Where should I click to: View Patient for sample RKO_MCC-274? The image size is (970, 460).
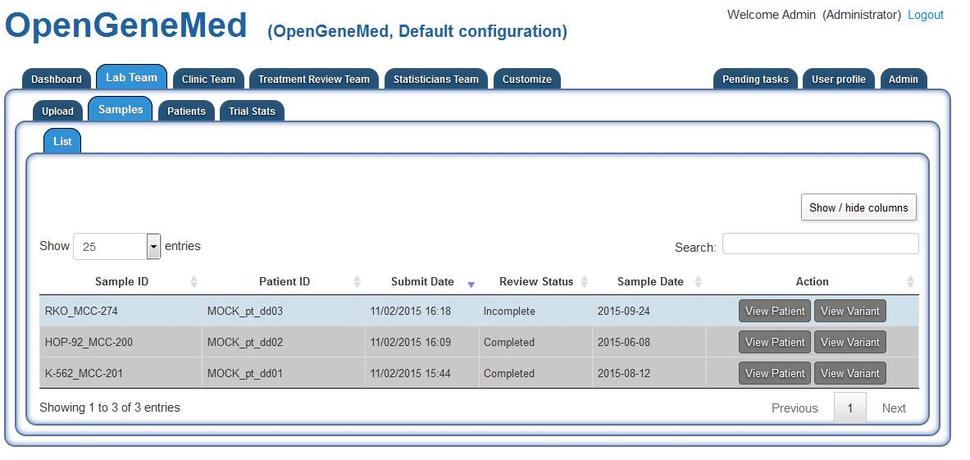pyautogui.click(x=774, y=311)
